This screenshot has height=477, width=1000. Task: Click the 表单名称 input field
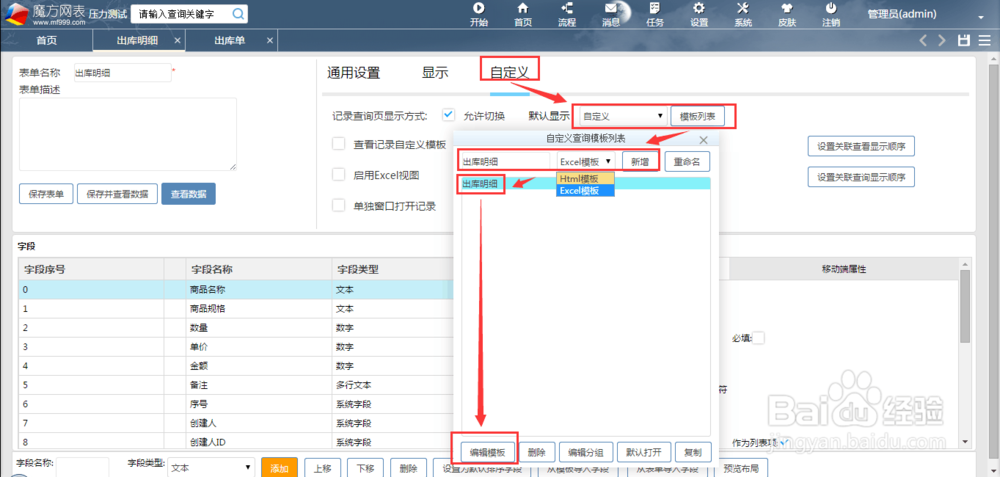click(122, 73)
